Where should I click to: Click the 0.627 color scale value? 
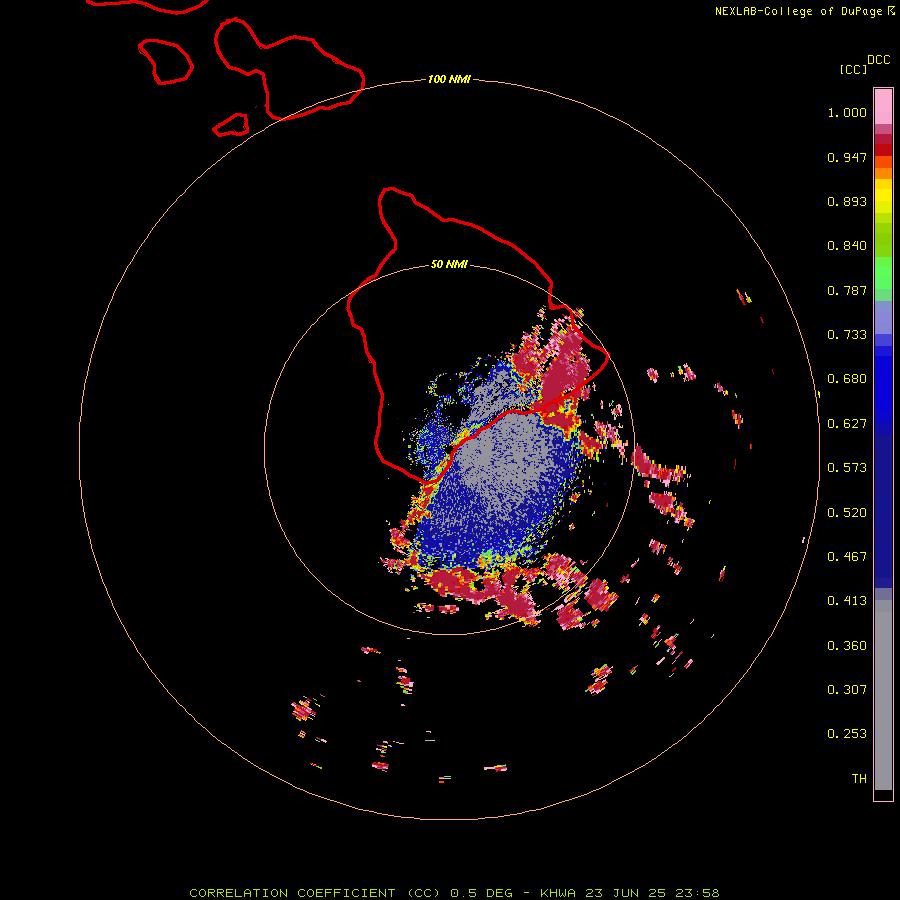(847, 424)
